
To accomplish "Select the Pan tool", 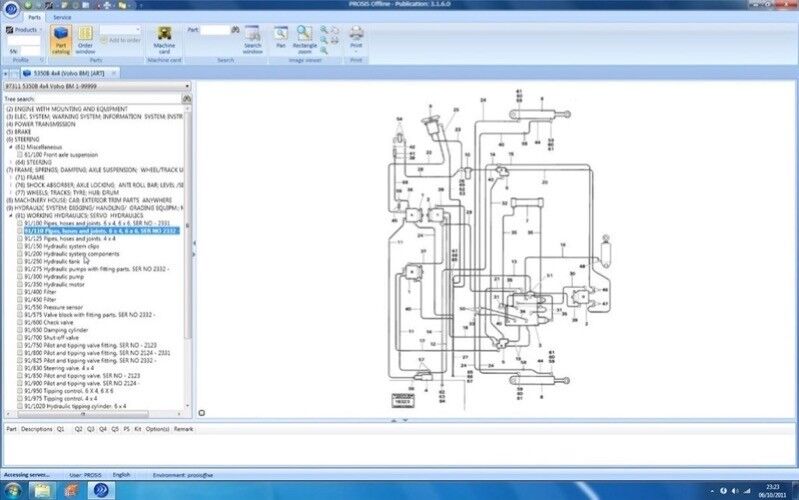I will coord(281,39).
